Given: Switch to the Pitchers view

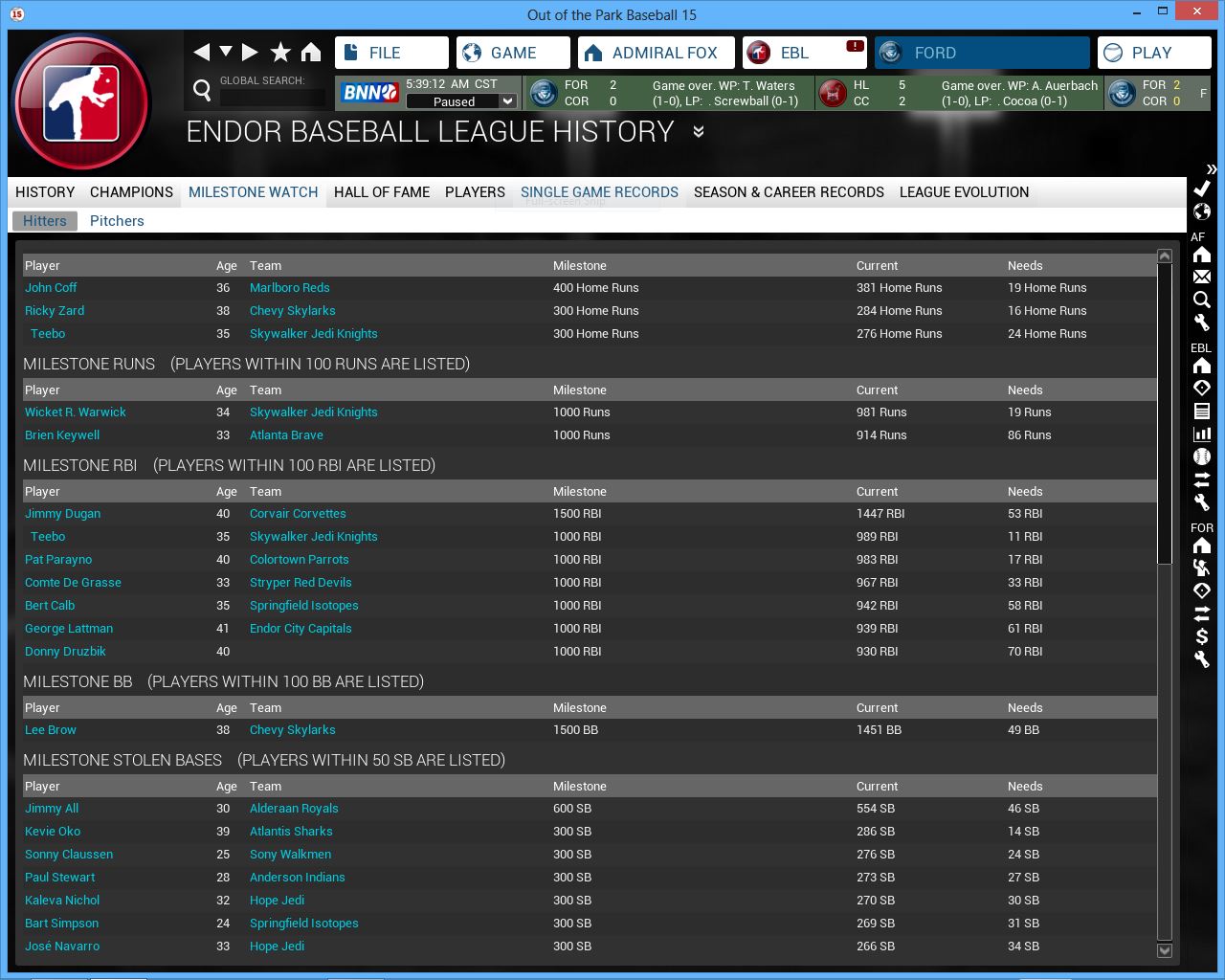Looking at the screenshot, I should (x=117, y=221).
